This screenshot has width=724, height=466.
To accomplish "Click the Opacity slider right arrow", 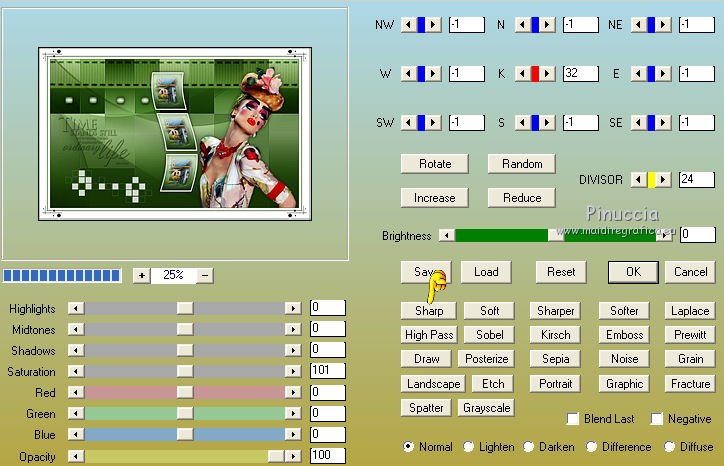I will pos(293,456).
